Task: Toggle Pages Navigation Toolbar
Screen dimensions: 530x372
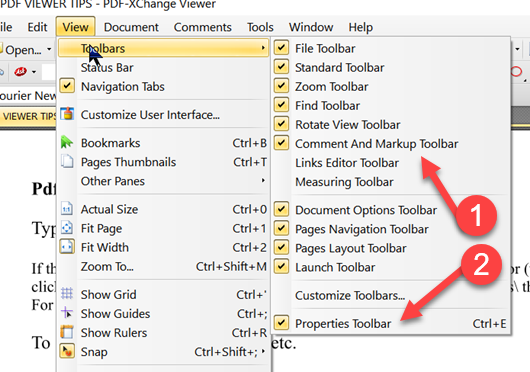Action: click(281, 228)
